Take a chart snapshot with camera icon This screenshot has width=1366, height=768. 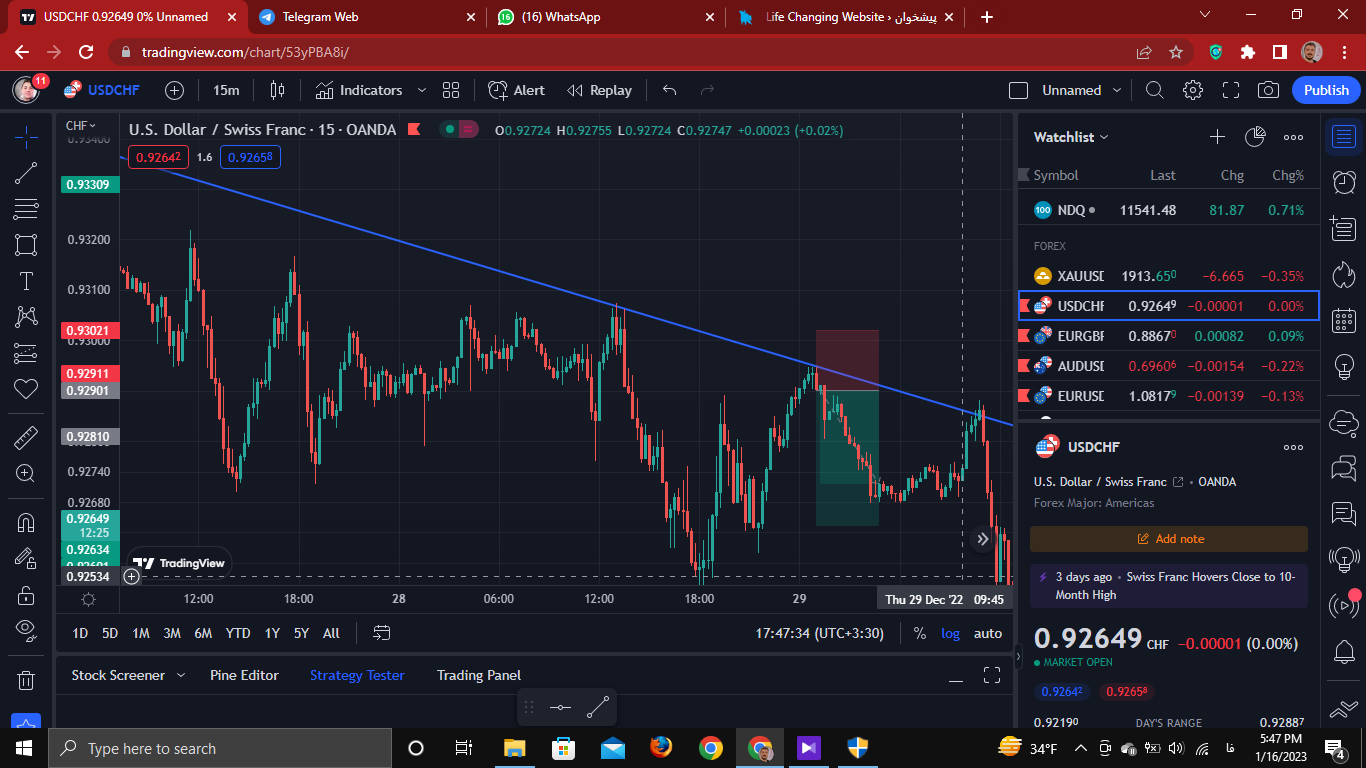point(1268,90)
